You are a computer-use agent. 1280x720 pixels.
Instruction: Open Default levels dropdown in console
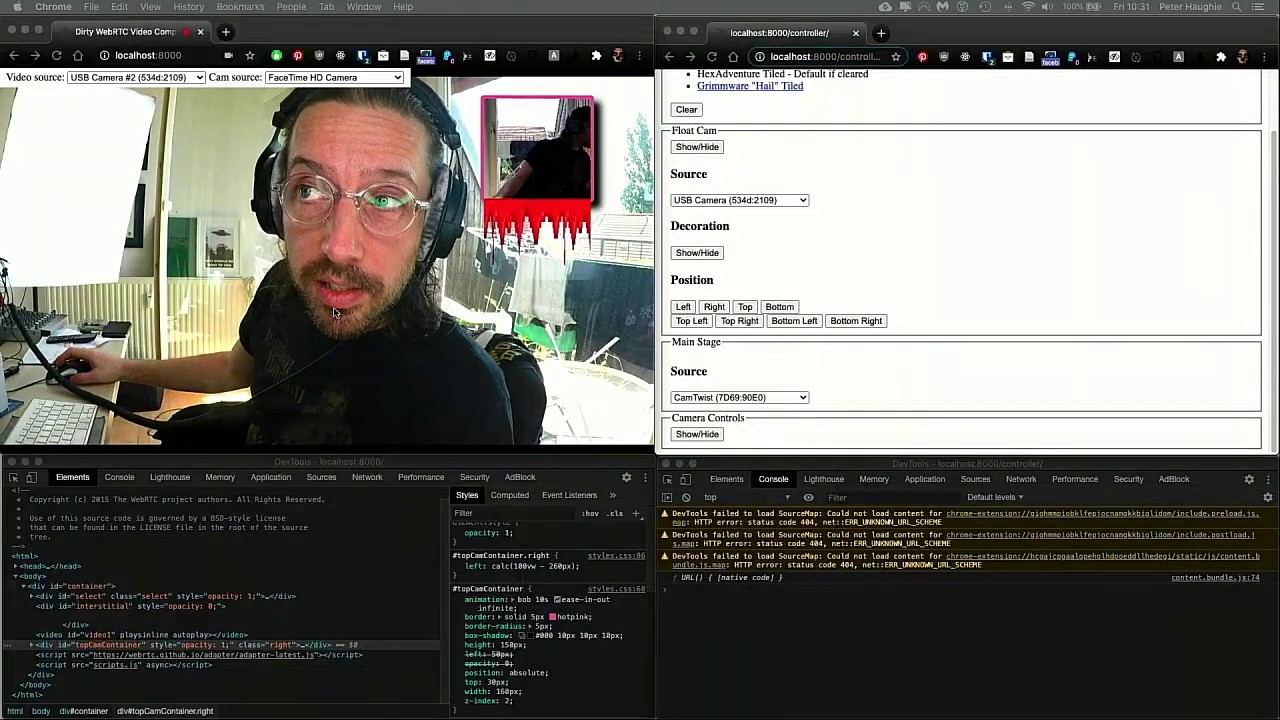(x=994, y=497)
